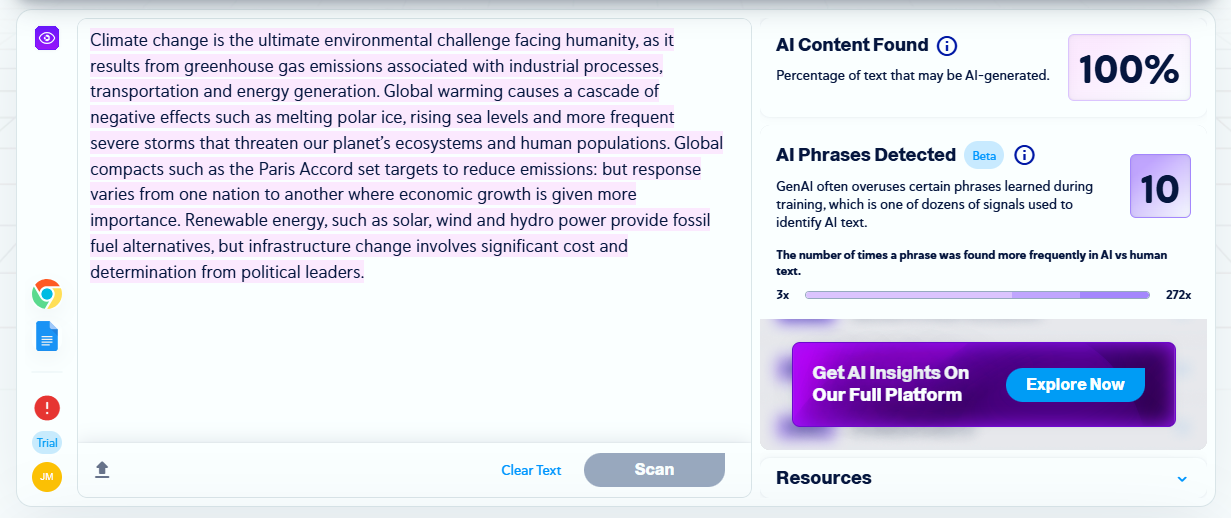Show info for AI Content Found
The height and width of the screenshot is (518, 1231).
tap(946, 45)
